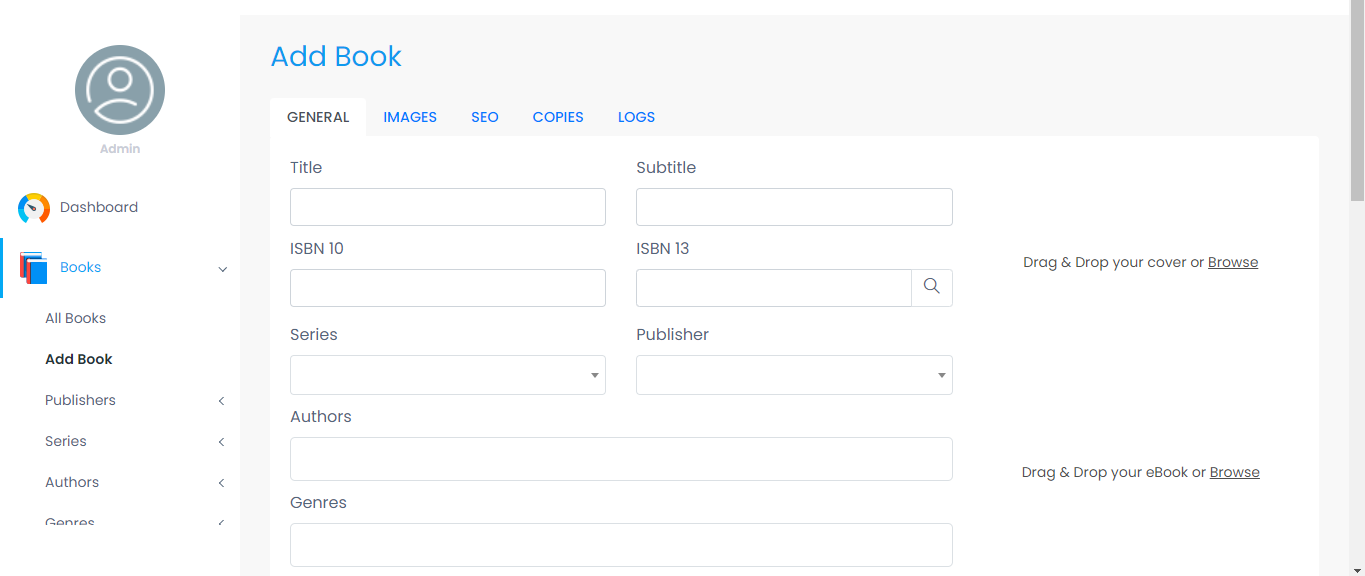The width and height of the screenshot is (1365, 576).
Task: Click the Admin profile avatar icon
Action: point(120,90)
